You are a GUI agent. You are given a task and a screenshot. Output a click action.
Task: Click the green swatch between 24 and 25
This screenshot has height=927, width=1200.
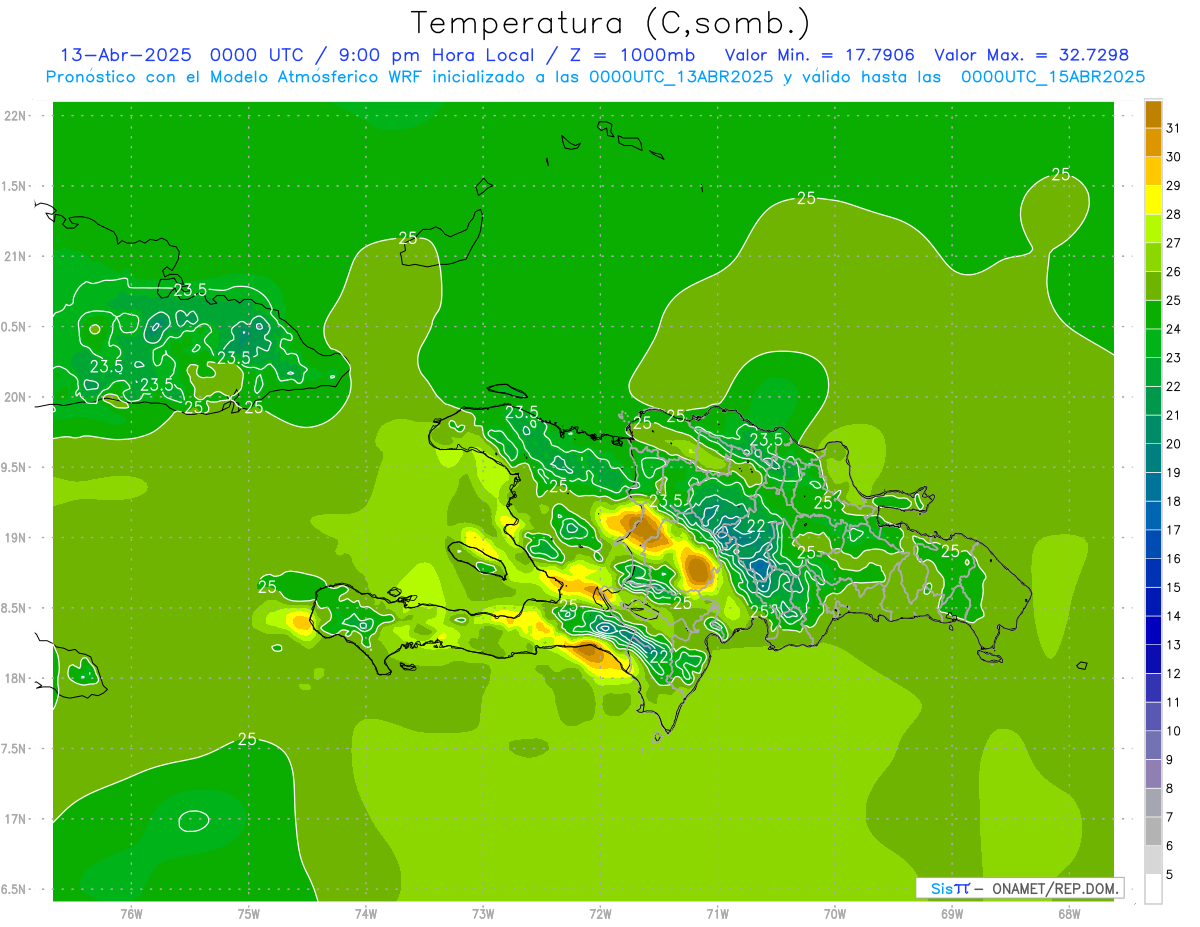point(1153,314)
